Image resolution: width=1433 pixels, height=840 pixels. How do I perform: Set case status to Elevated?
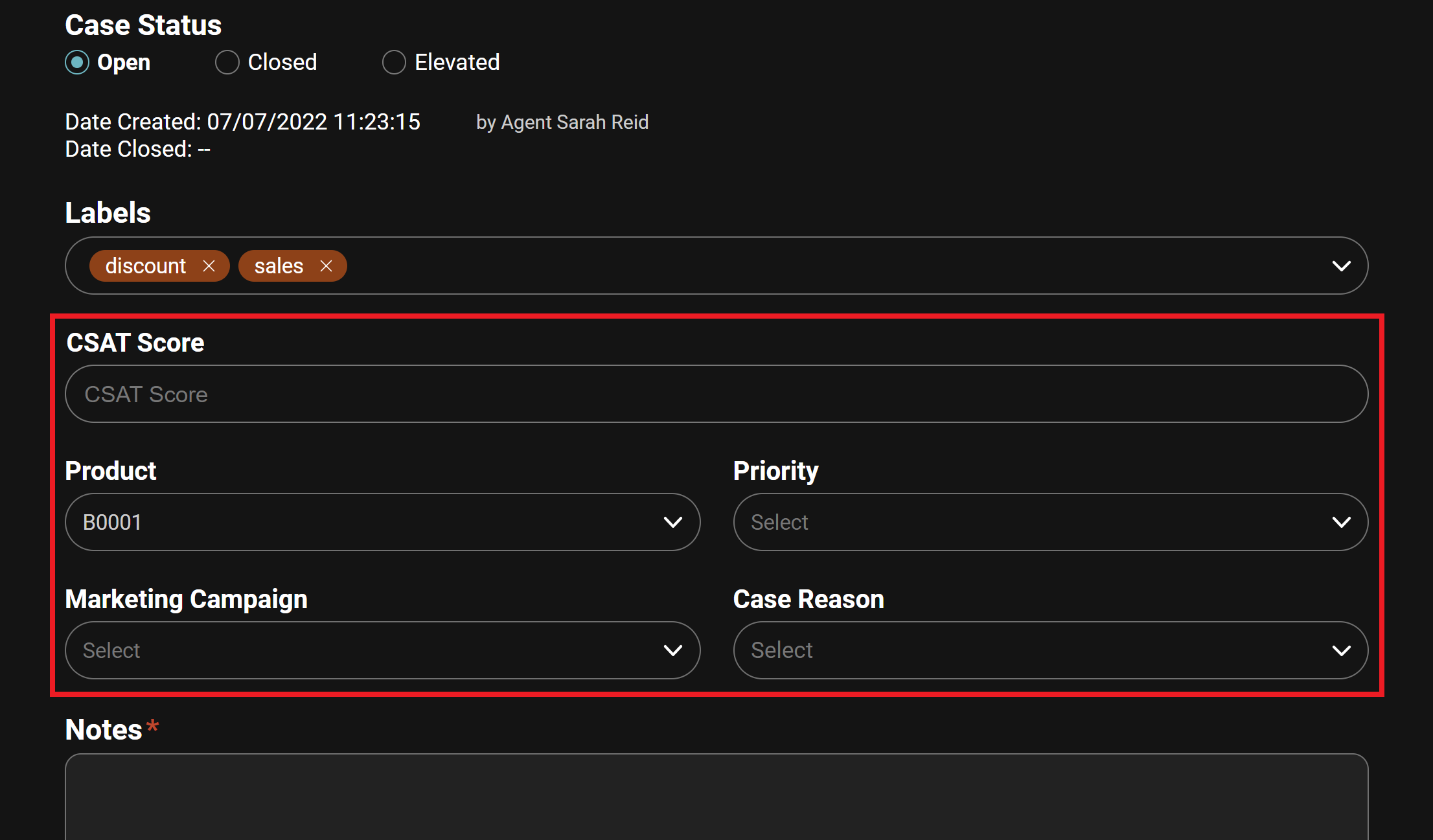pos(394,63)
